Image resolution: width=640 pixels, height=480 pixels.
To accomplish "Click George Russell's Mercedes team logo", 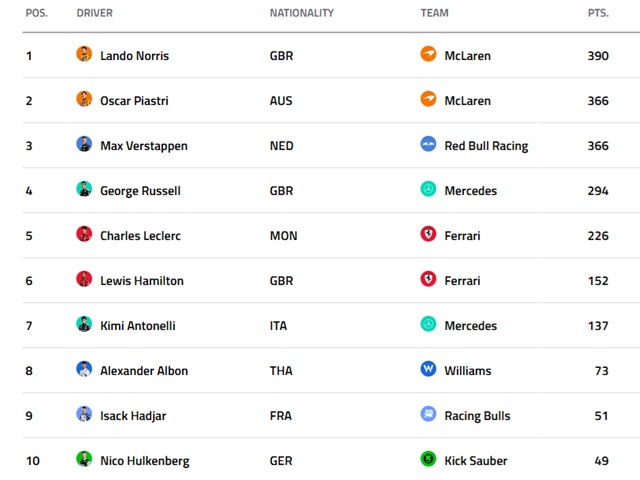I will (x=428, y=189).
